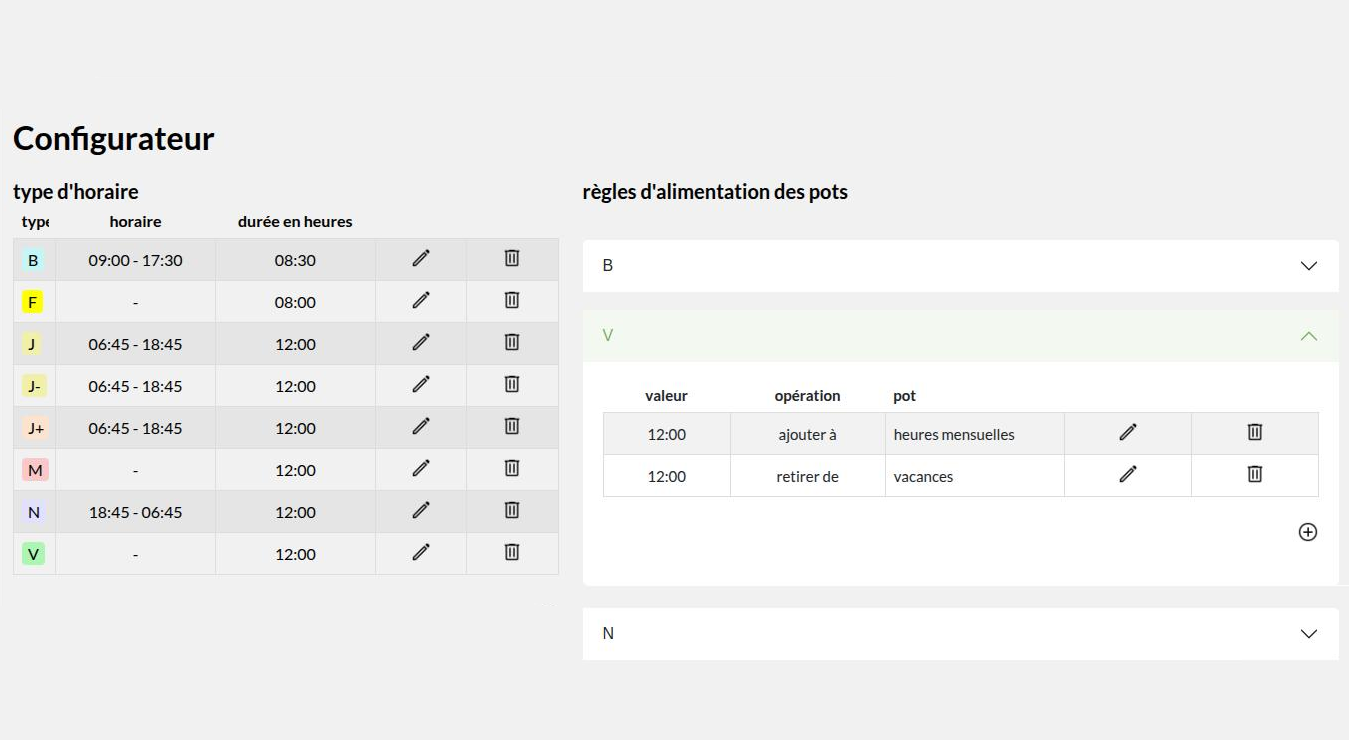Image resolution: width=1349 pixels, height=740 pixels.
Task: Click the green V type badge
Action: pos(33,554)
